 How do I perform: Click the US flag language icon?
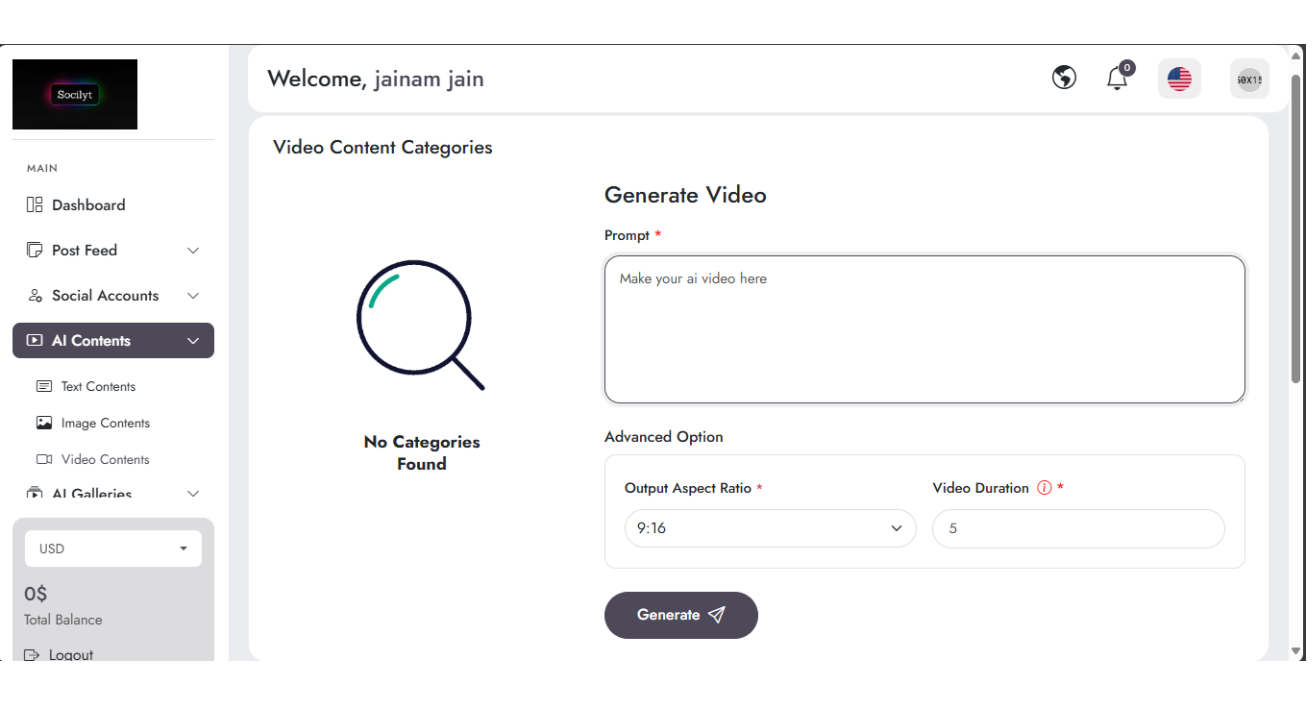coord(1179,79)
